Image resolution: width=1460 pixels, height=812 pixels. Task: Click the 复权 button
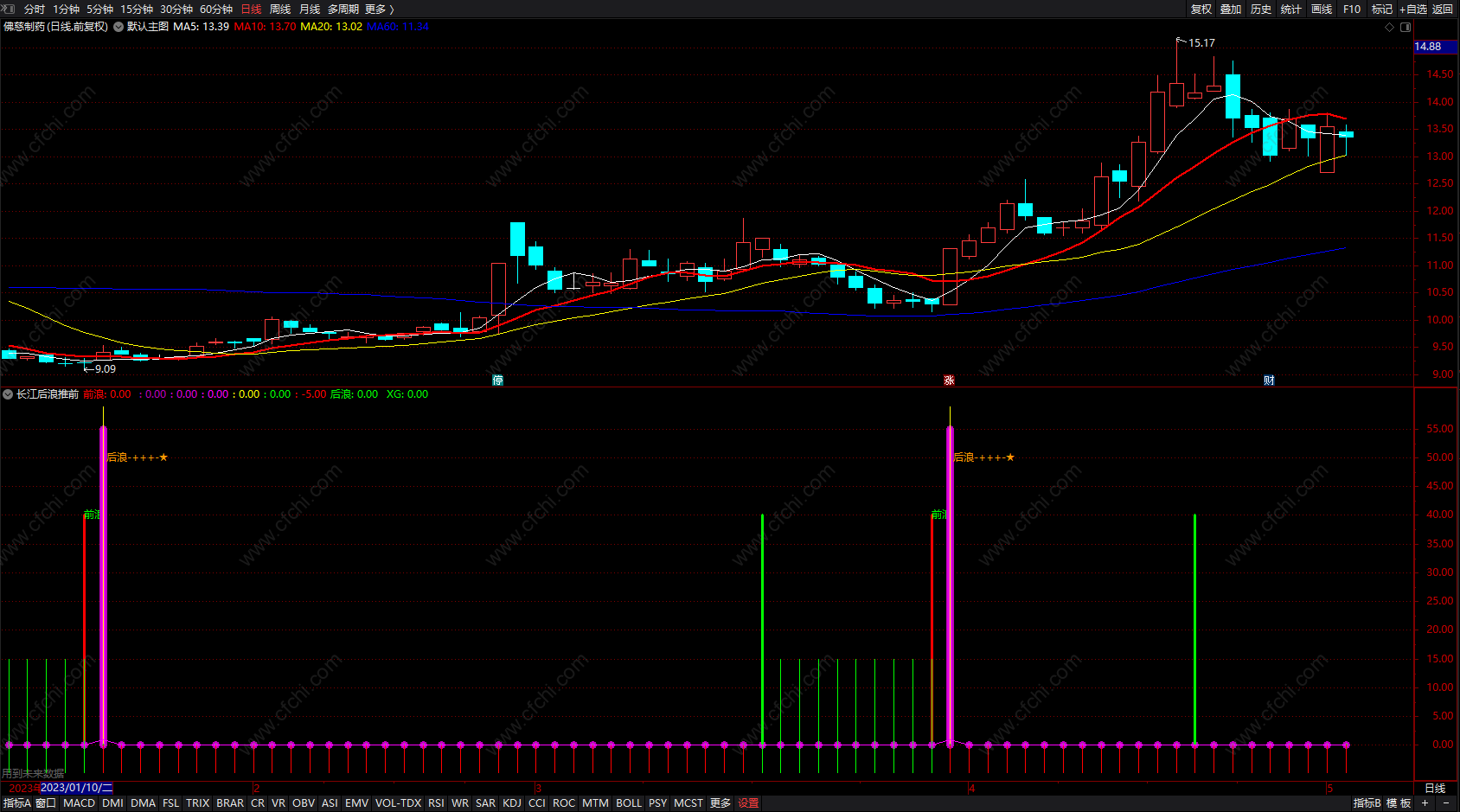point(1201,9)
